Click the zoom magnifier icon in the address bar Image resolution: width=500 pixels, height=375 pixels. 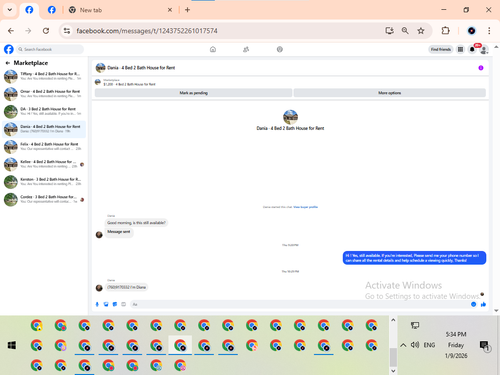(405, 31)
